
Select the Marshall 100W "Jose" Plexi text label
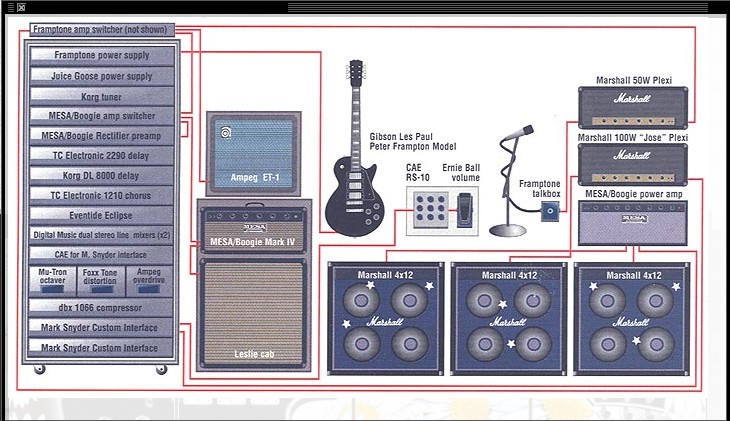pyautogui.click(x=632, y=137)
